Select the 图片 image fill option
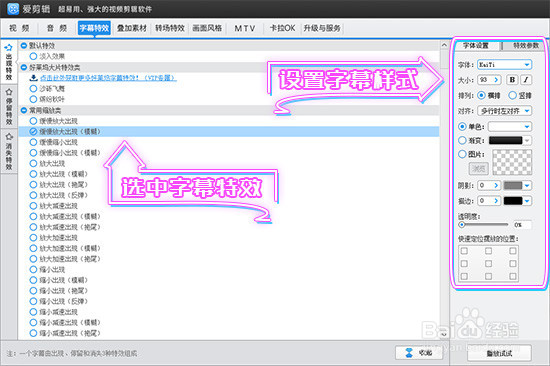The height and width of the screenshot is (366, 550). coord(462,154)
